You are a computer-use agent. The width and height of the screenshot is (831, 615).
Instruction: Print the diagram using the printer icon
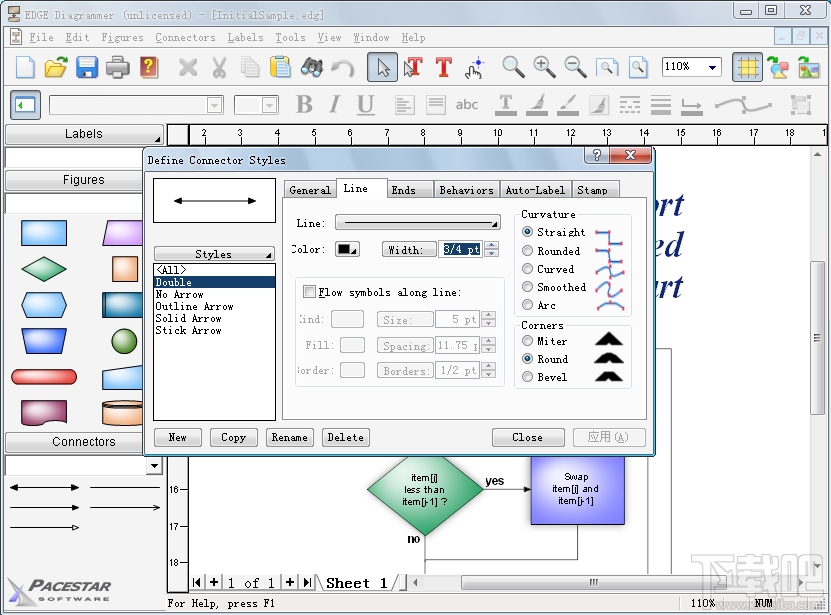117,67
